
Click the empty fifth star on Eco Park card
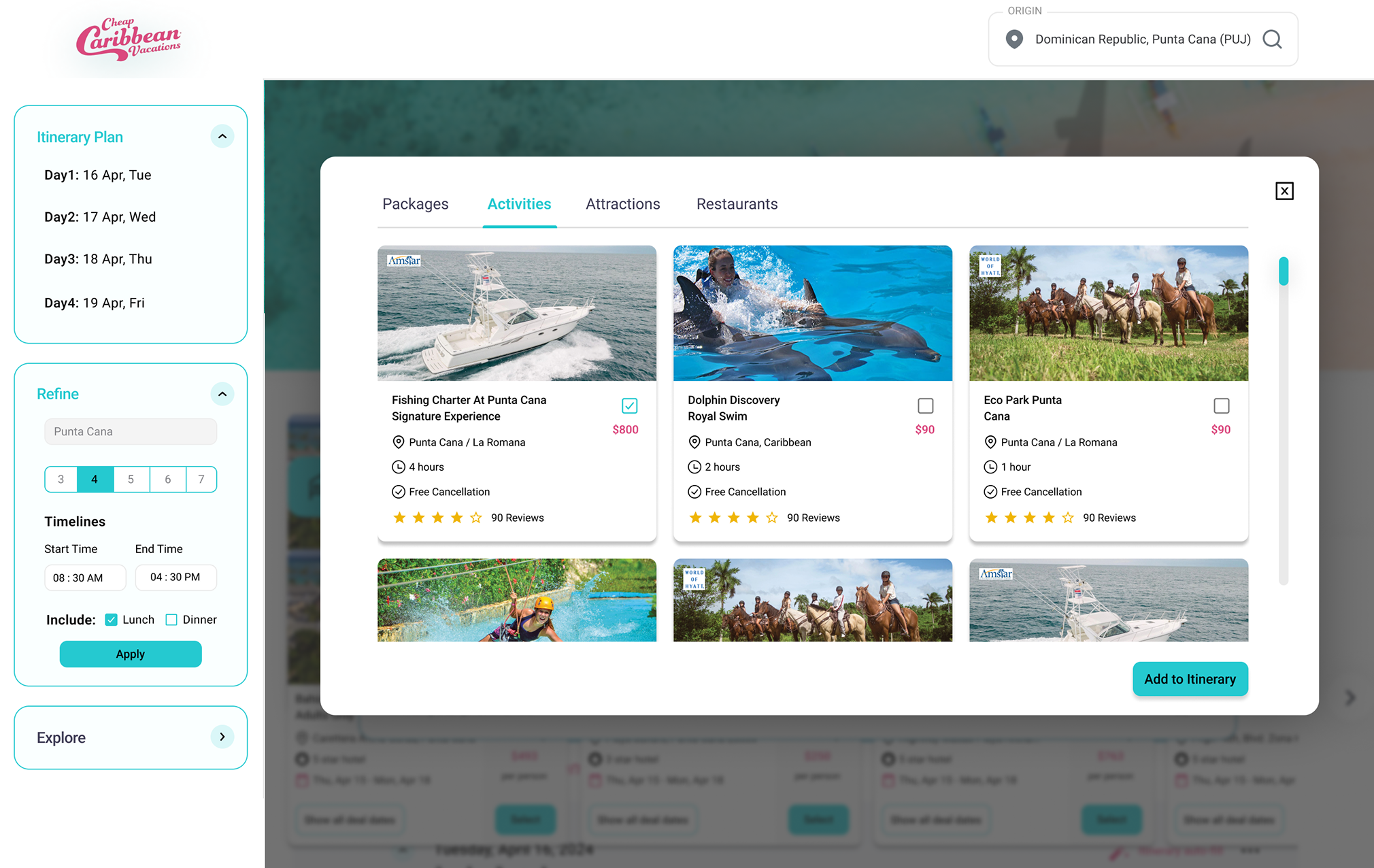click(x=1068, y=518)
